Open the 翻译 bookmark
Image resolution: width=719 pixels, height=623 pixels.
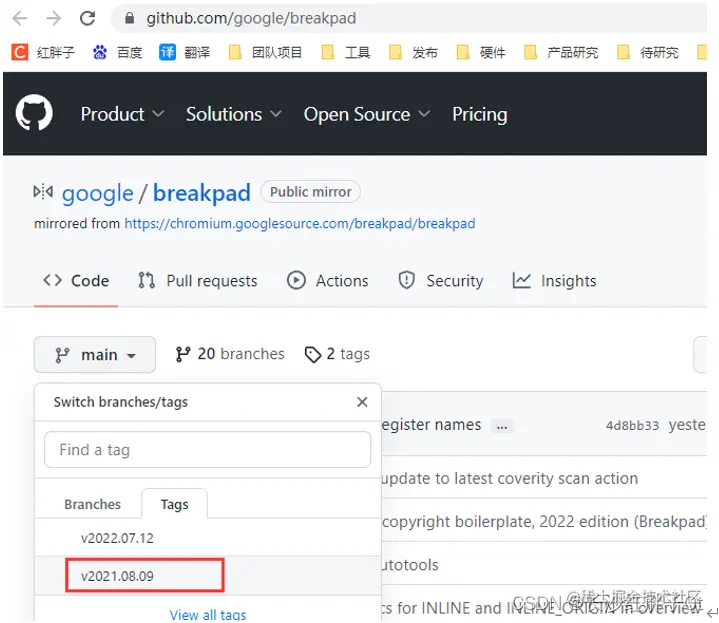(x=185, y=52)
